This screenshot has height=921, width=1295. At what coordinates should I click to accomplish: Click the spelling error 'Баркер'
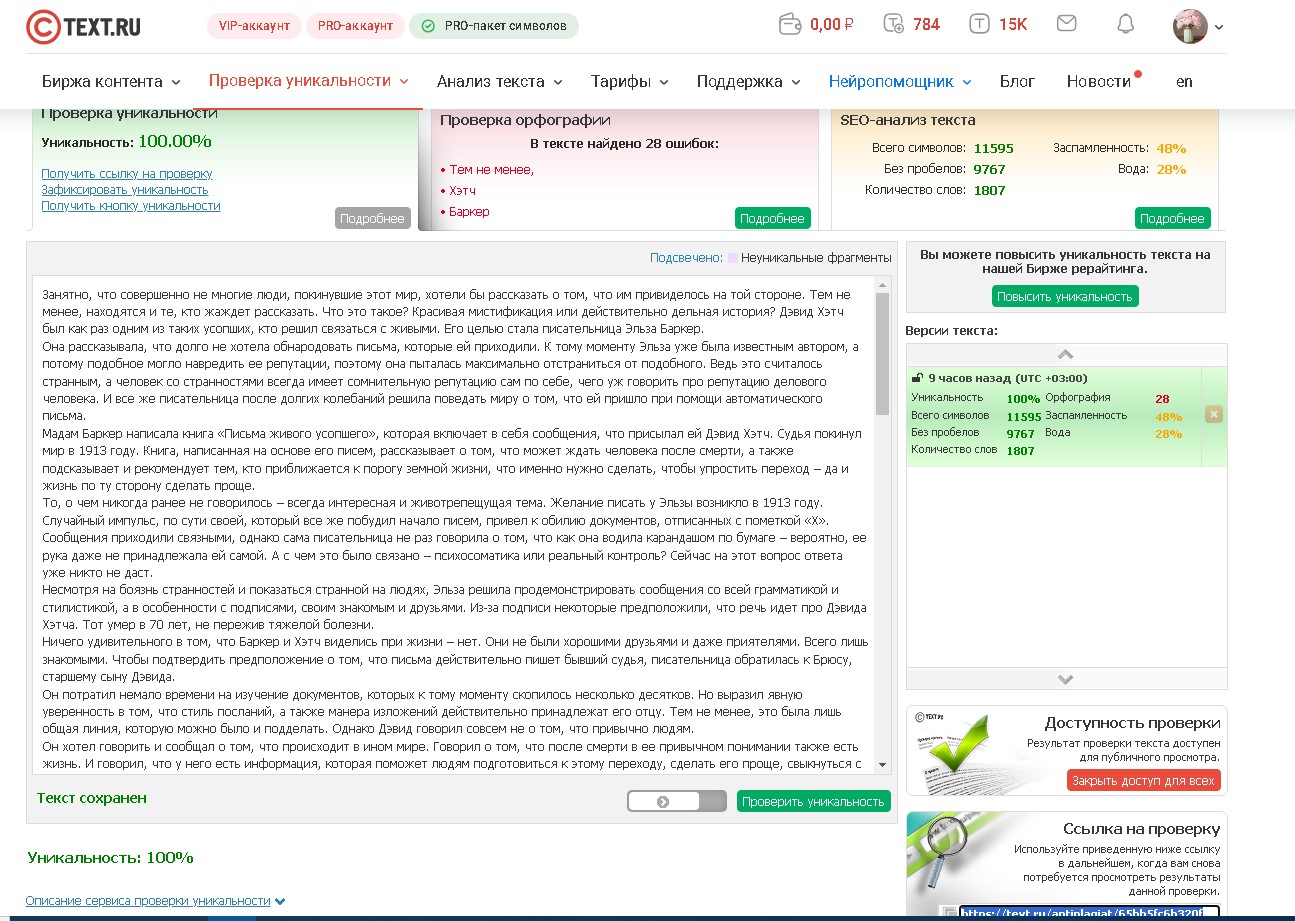pos(469,212)
